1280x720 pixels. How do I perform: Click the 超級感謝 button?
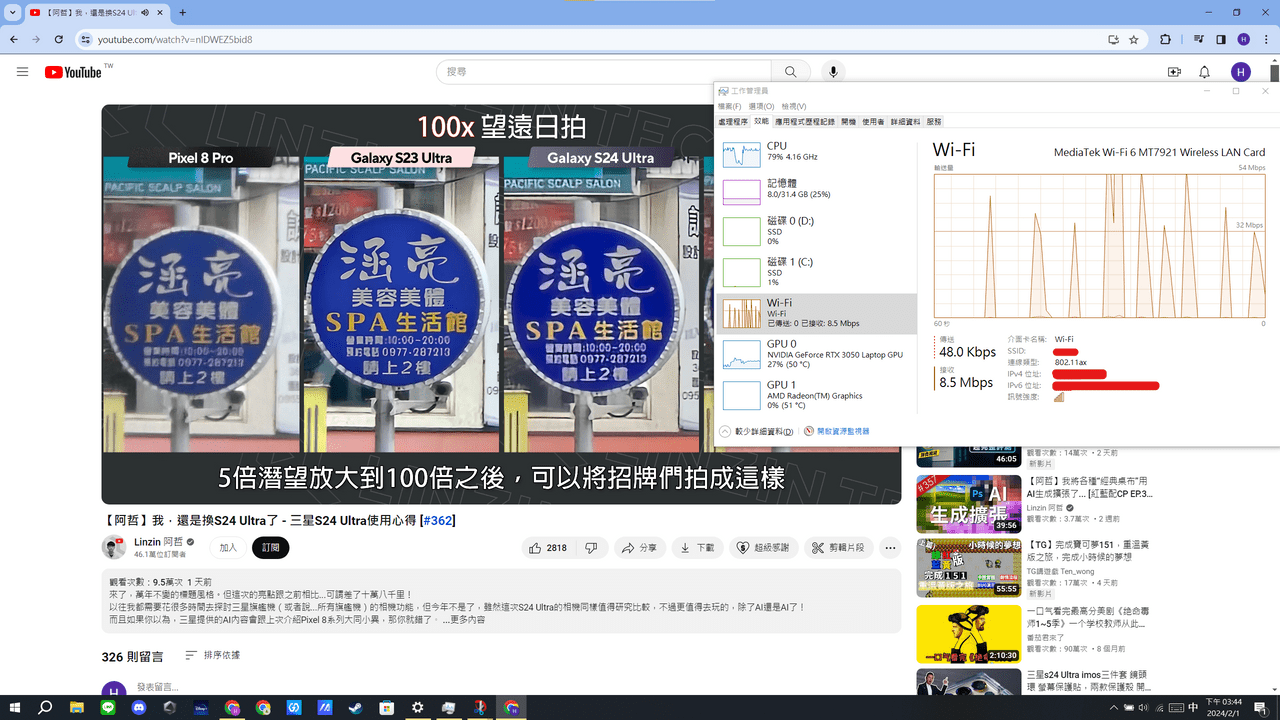click(x=765, y=548)
